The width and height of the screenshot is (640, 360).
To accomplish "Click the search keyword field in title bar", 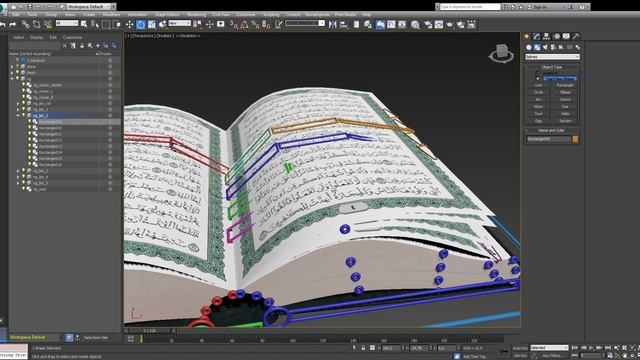I will click(x=470, y=7).
